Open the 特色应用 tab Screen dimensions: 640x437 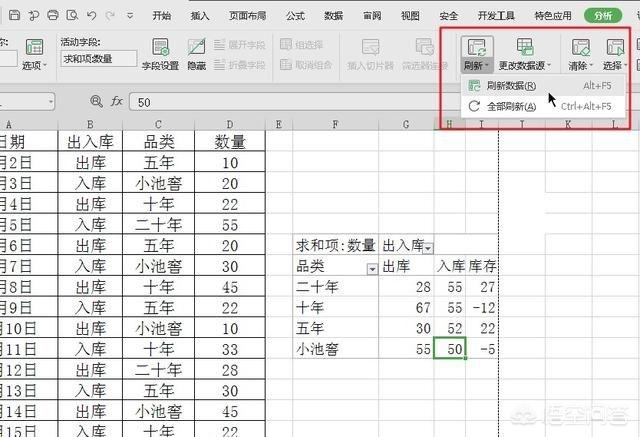click(x=553, y=16)
